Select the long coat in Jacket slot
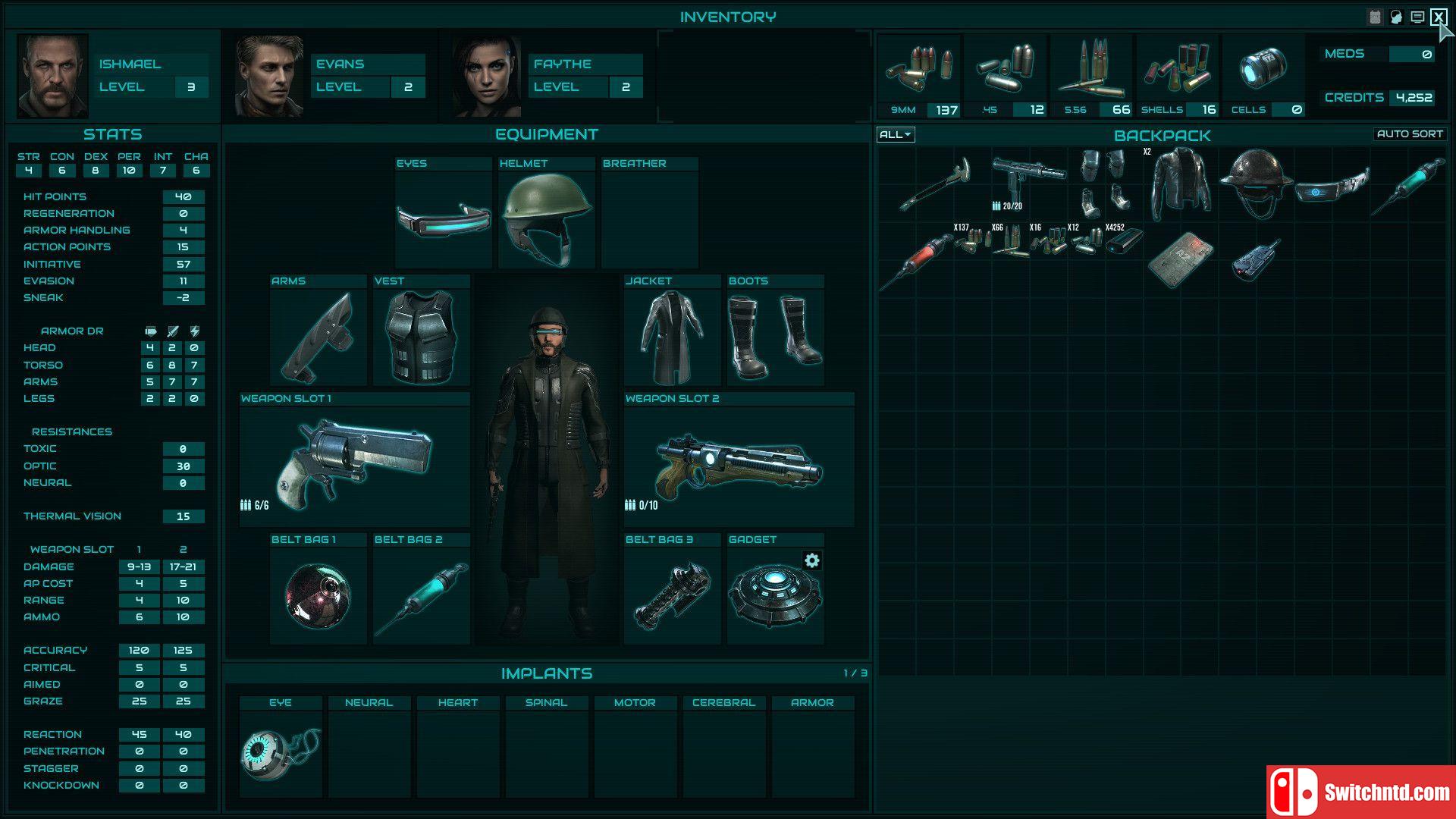1456x819 pixels. point(672,337)
